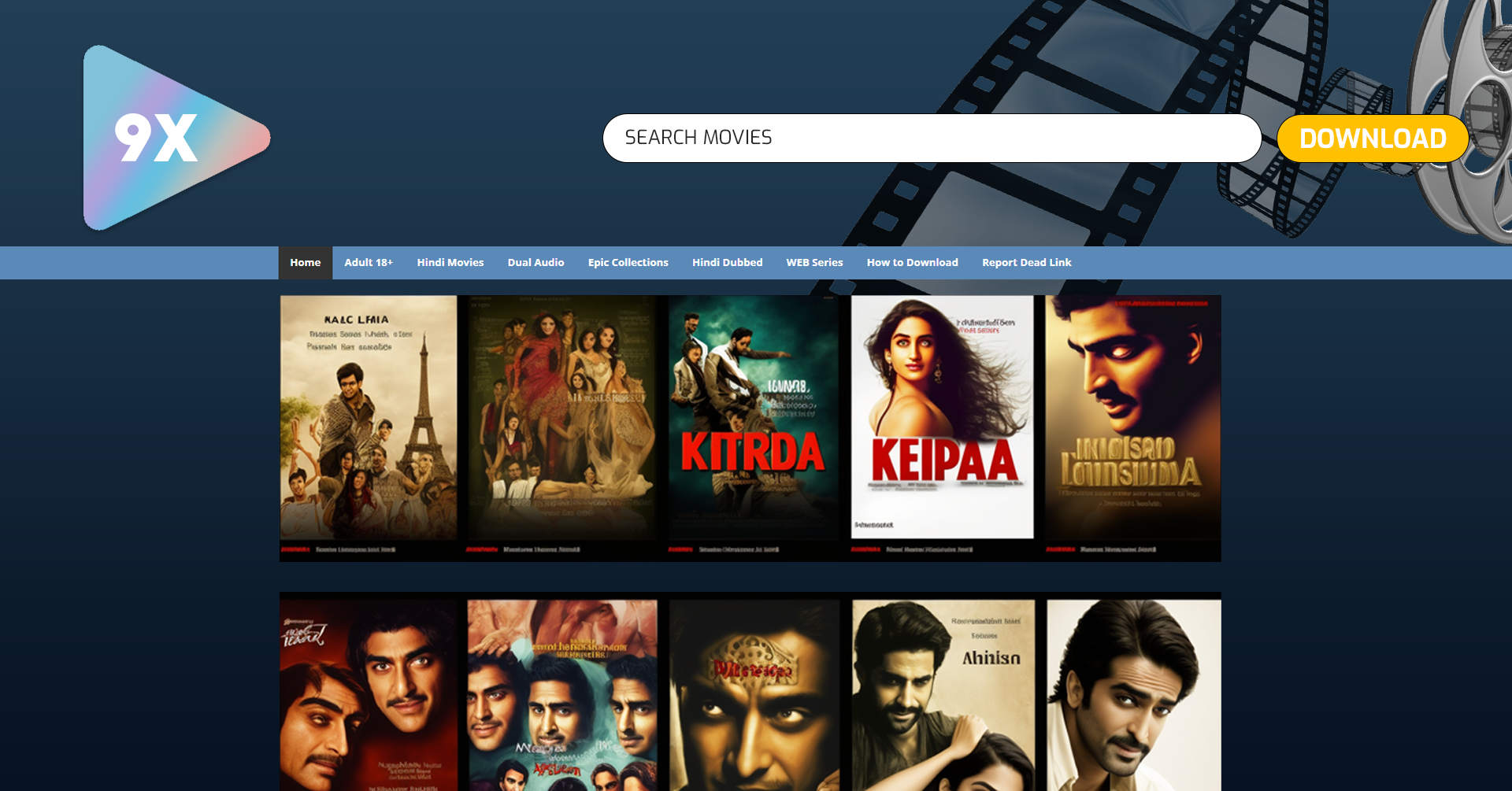Open the two red-toned faces poster
Screen dimensions: 1512x791
pyautogui.click(x=369, y=695)
